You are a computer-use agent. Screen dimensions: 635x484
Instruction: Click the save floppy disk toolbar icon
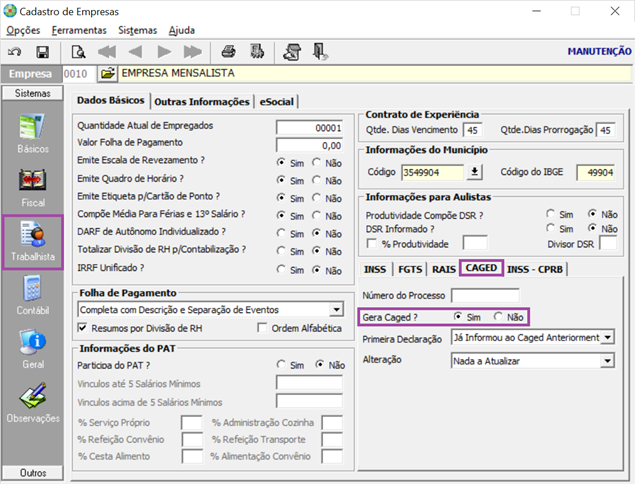pyautogui.click(x=42, y=51)
